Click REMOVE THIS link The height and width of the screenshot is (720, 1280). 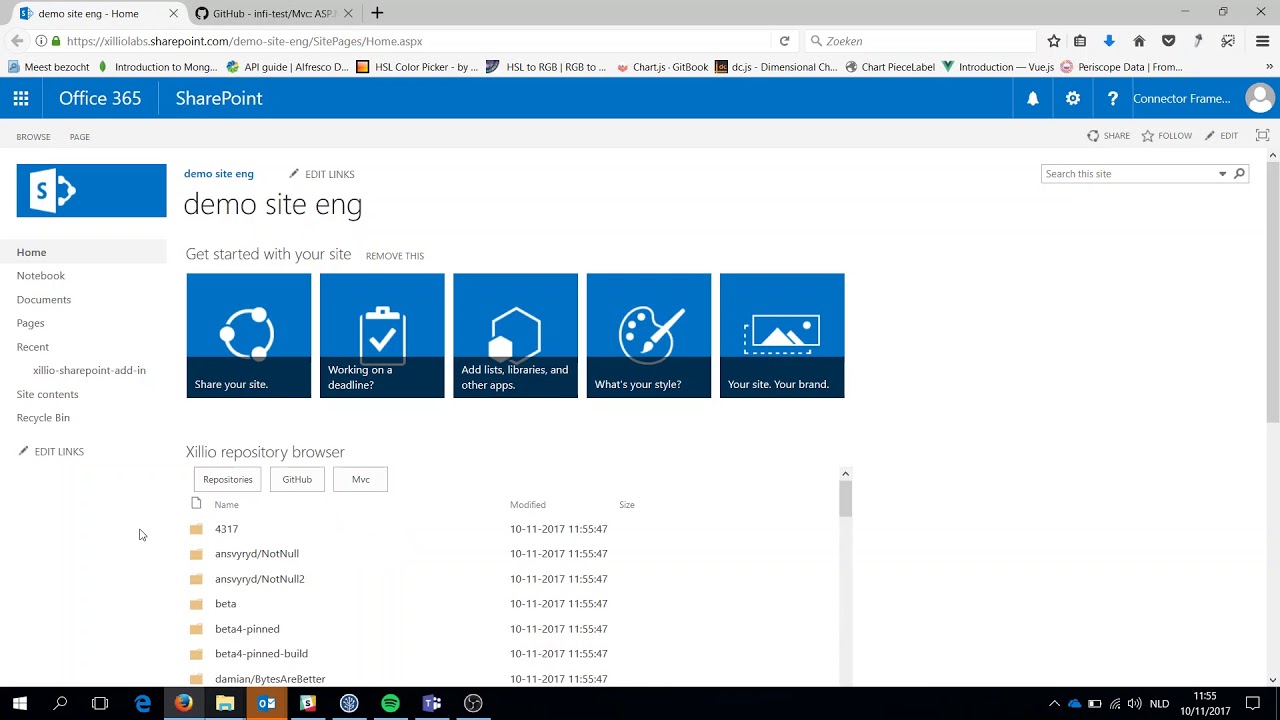click(x=395, y=256)
